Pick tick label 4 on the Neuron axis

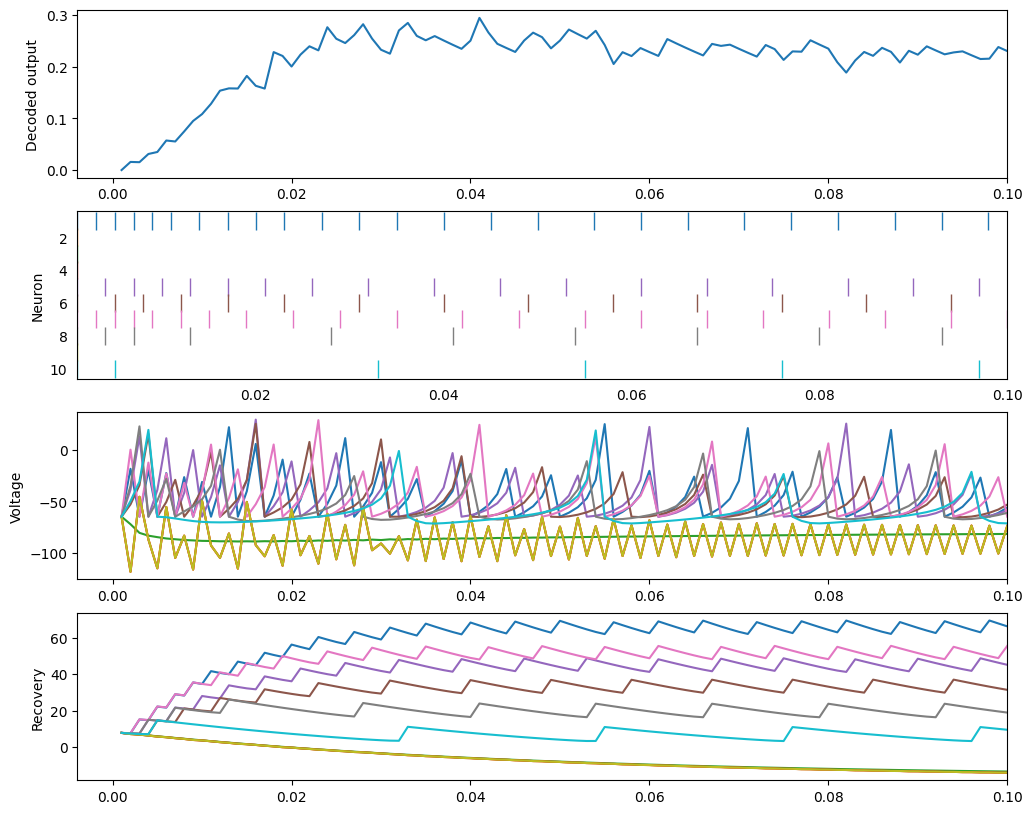coord(63,271)
